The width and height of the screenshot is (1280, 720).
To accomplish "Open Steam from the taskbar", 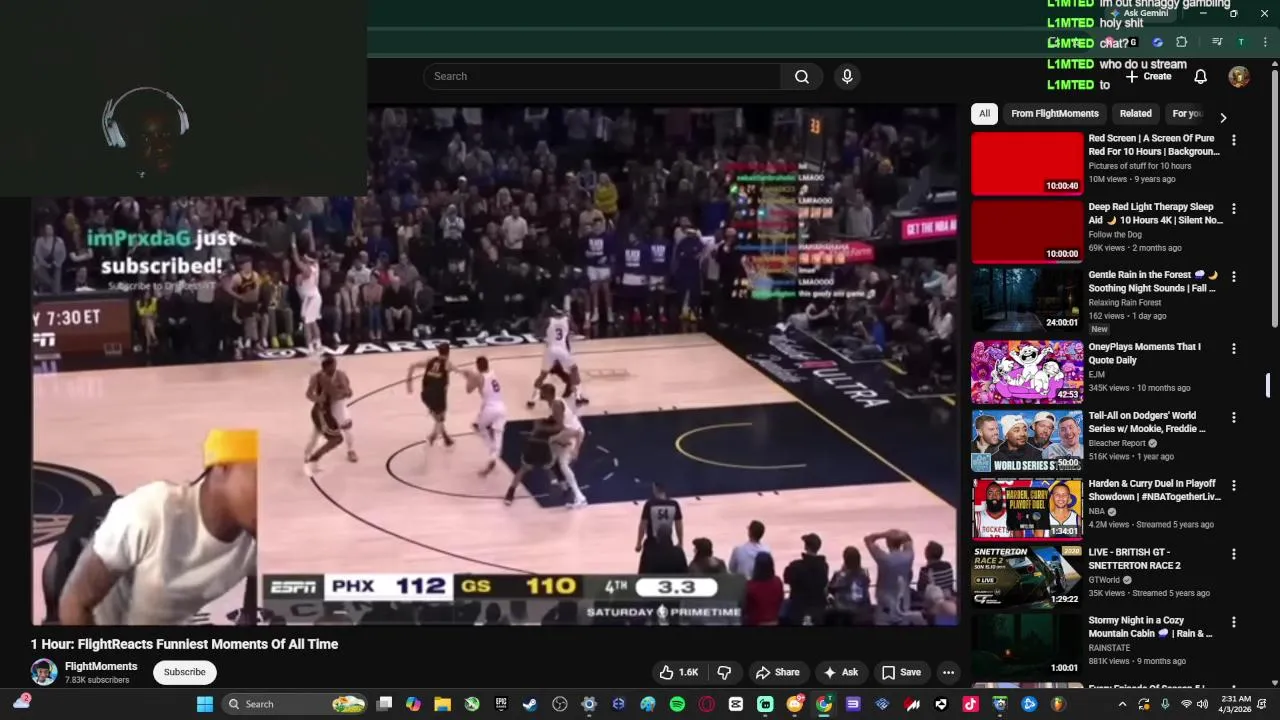I will coord(530,704).
